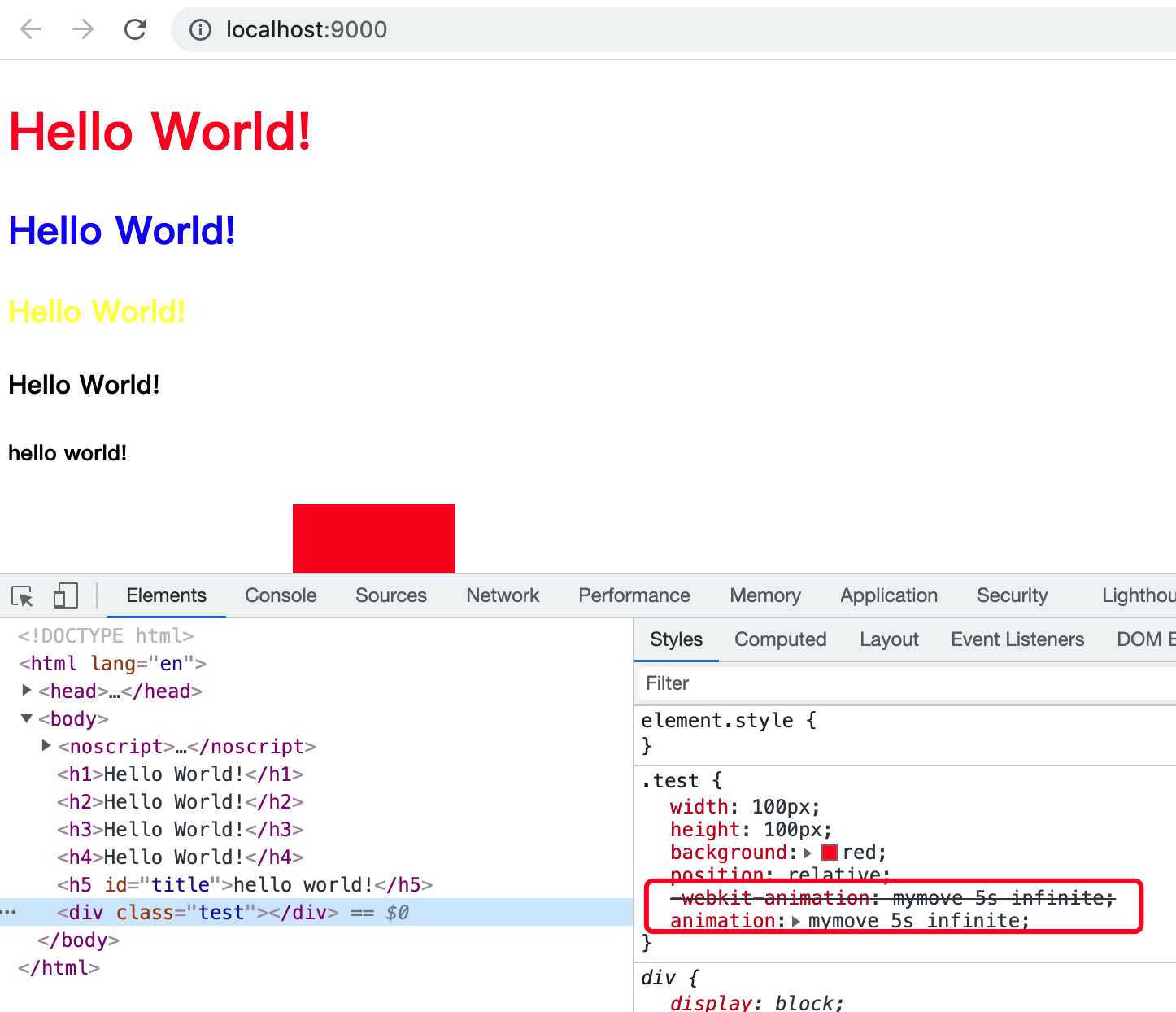
Task: Select the h5 id="title" node
Action: 245,884
